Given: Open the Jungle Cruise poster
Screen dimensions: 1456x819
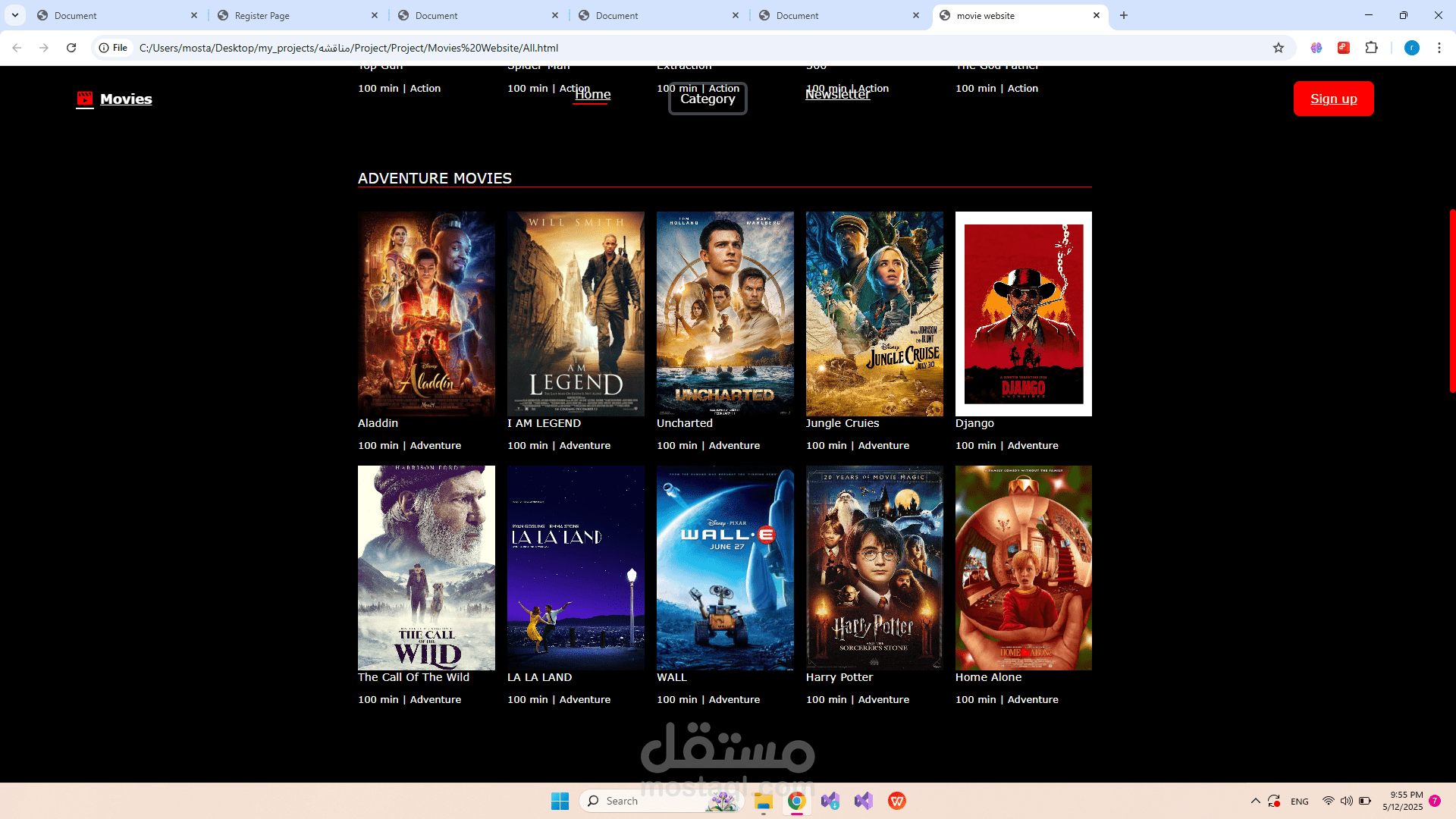Looking at the screenshot, I should click(x=874, y=314).
